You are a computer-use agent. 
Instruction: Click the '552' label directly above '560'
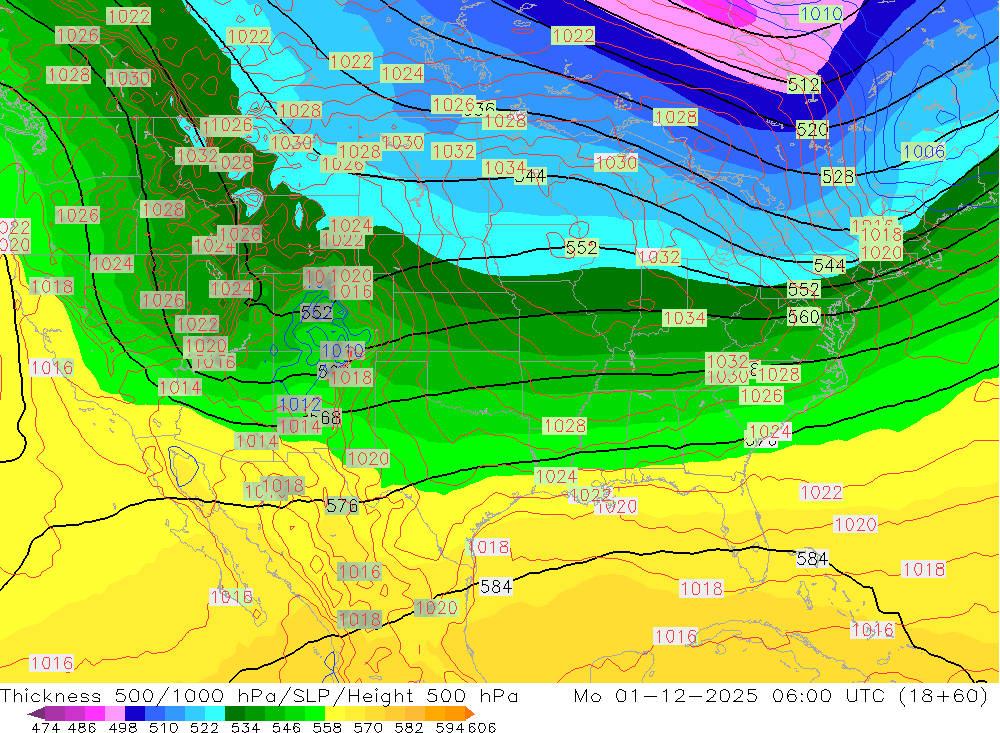pos(804,289)
